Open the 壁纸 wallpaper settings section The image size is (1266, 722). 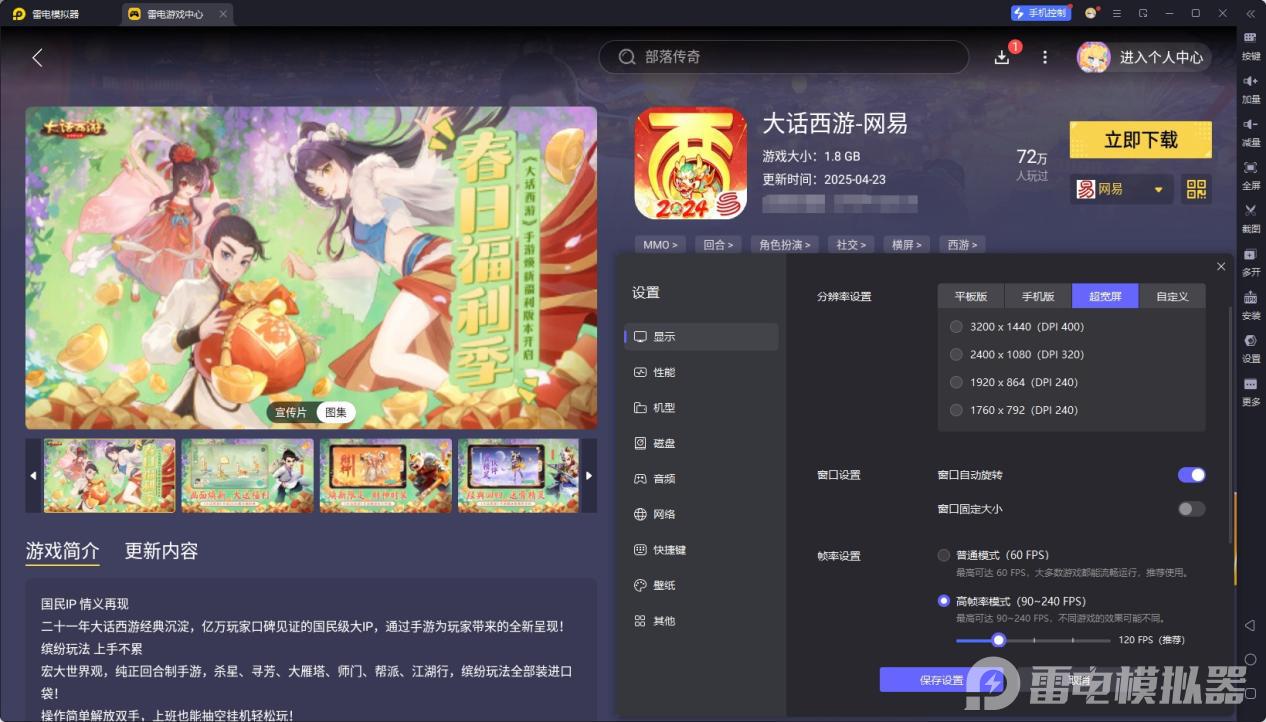701,585
